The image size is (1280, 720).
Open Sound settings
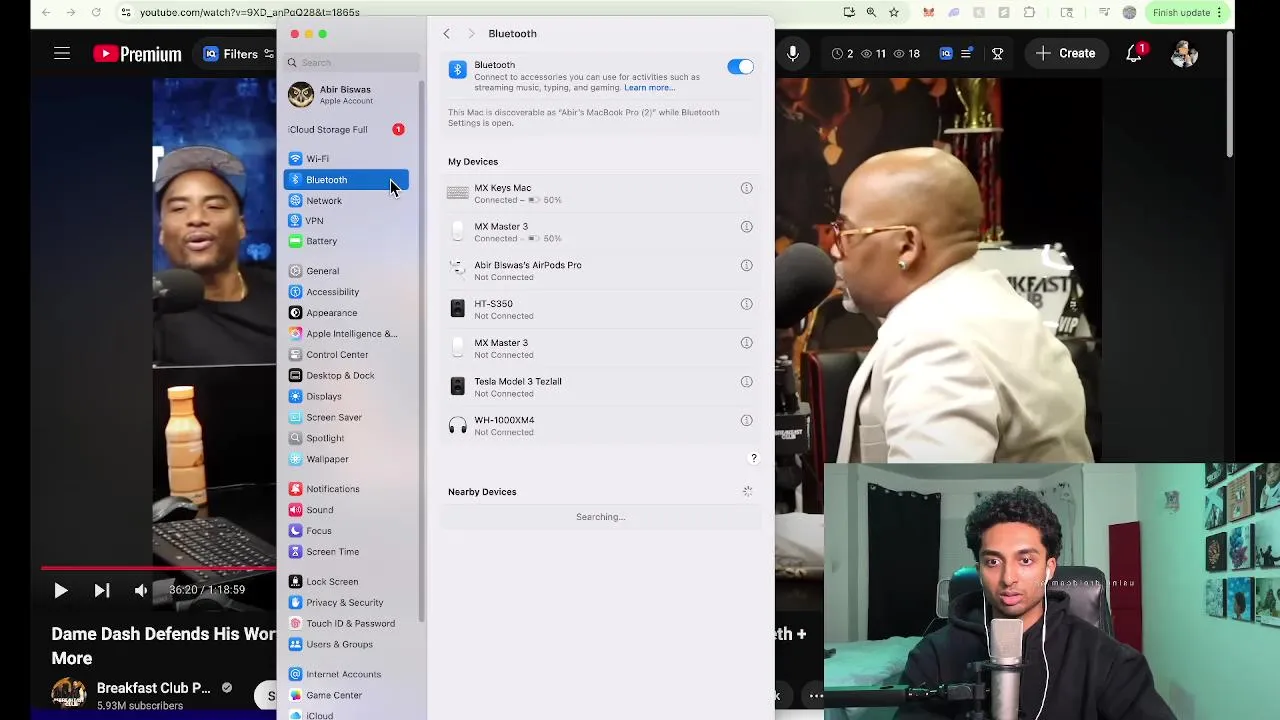pos(346,510)
